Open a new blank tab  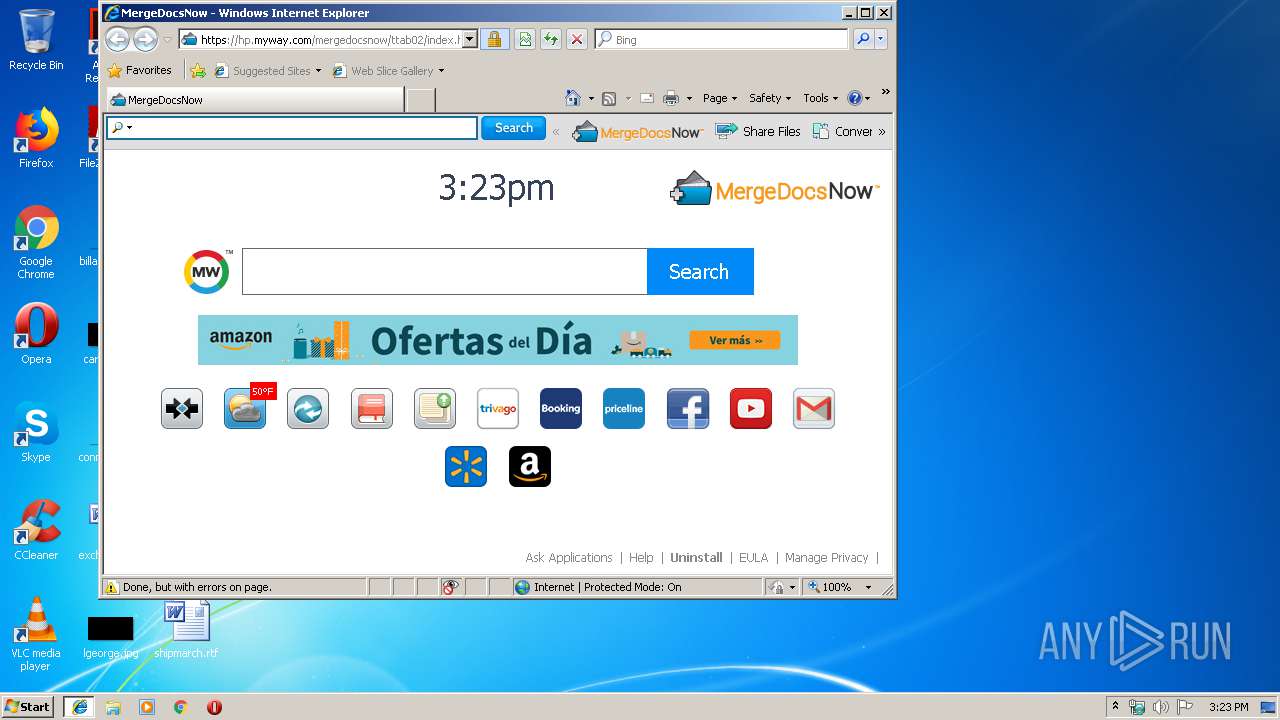pyautogui.click(x=421, y=100)
